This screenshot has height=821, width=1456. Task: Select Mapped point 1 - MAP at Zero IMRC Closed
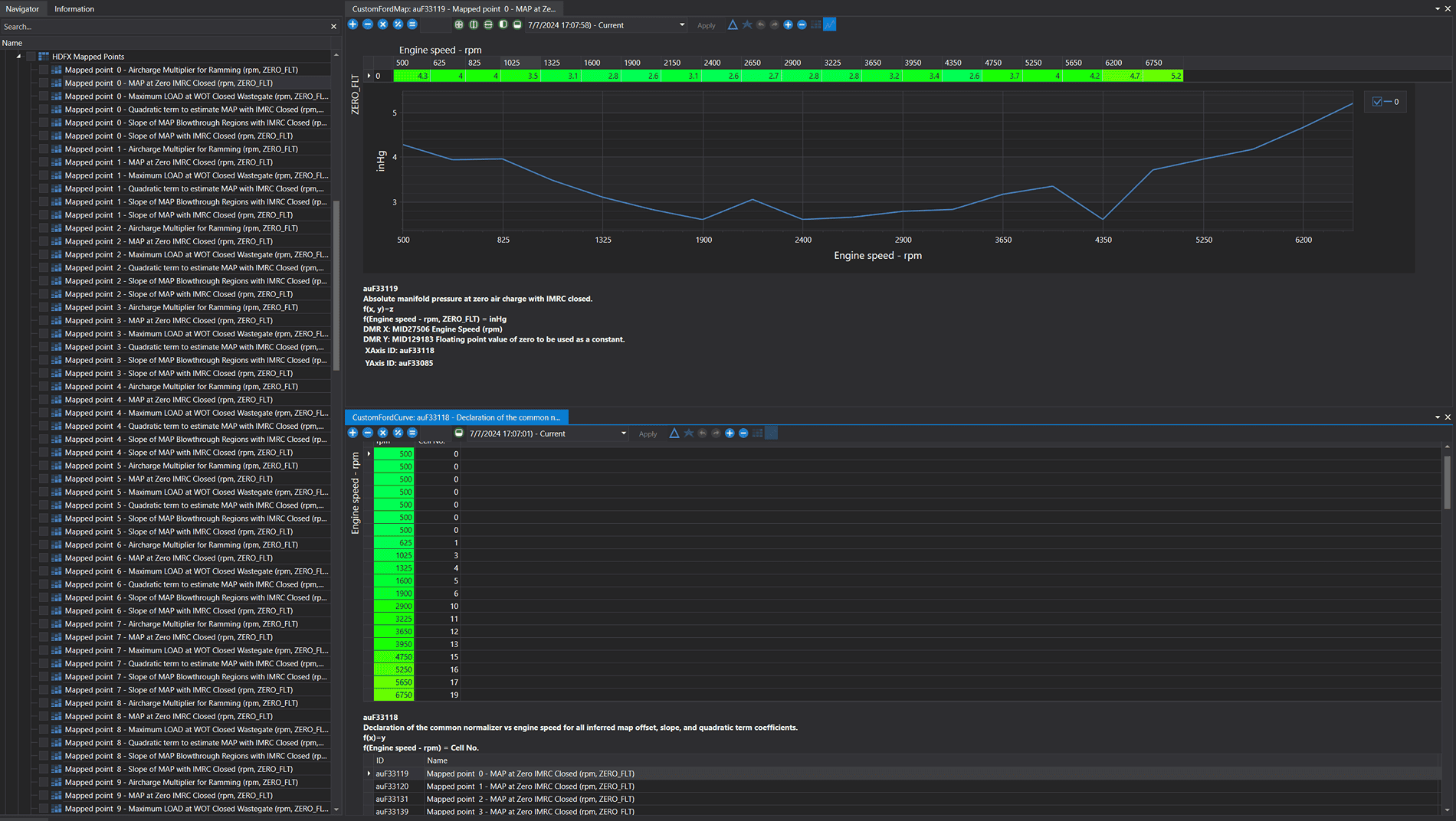169,162
